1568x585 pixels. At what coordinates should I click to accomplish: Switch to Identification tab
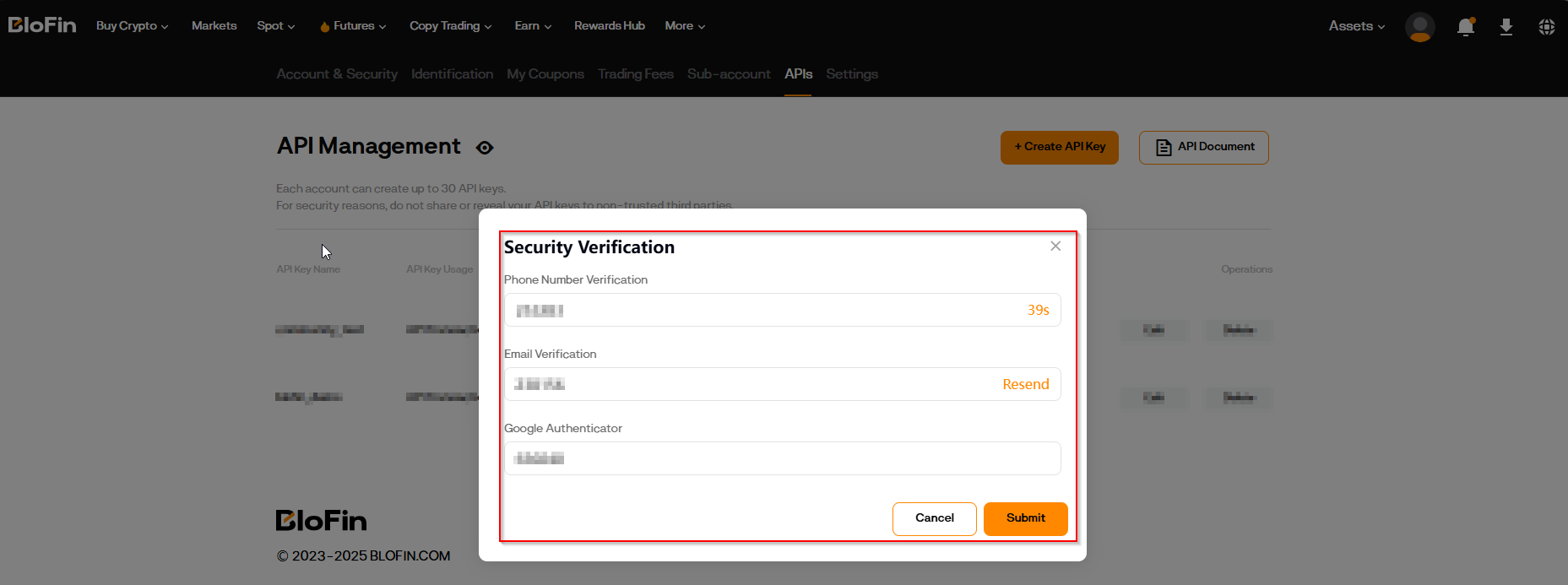click(x=452, y=74)
